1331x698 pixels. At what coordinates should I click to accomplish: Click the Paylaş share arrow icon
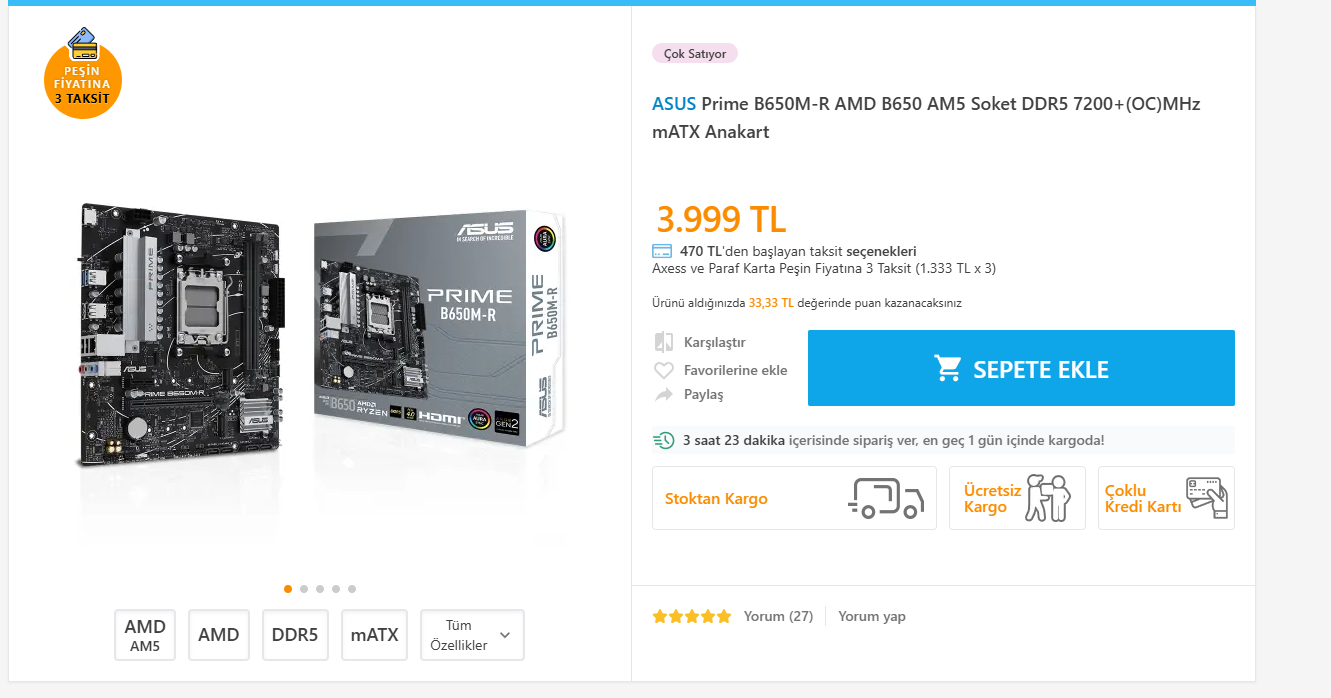click(664, 395)
